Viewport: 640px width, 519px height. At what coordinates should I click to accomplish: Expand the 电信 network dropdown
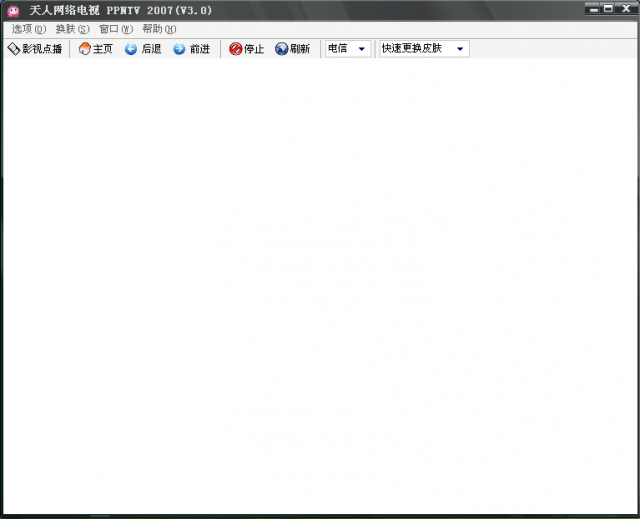(x=361, y=49)
